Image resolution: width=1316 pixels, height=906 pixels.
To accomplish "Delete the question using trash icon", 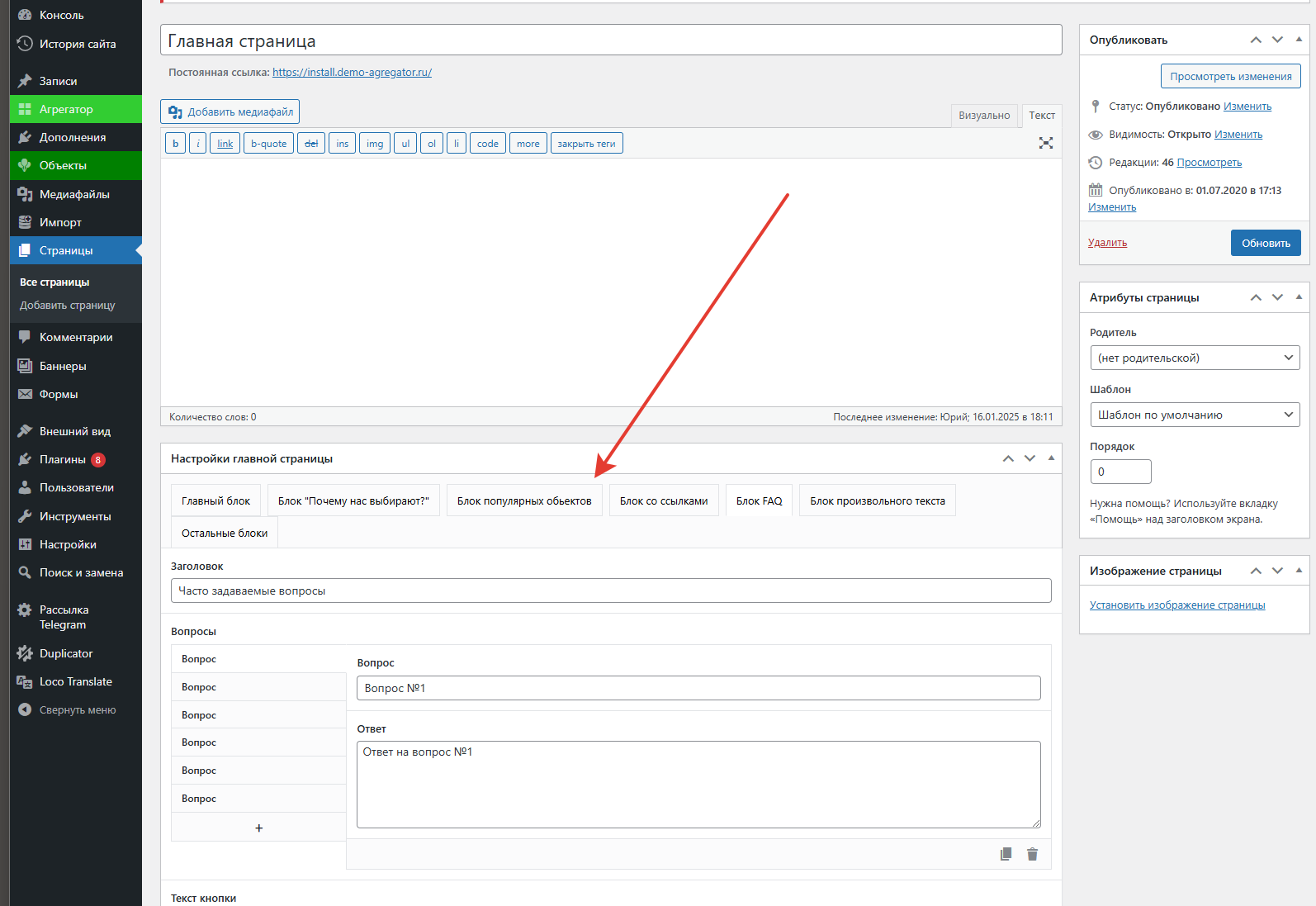I will [1032, 854].
